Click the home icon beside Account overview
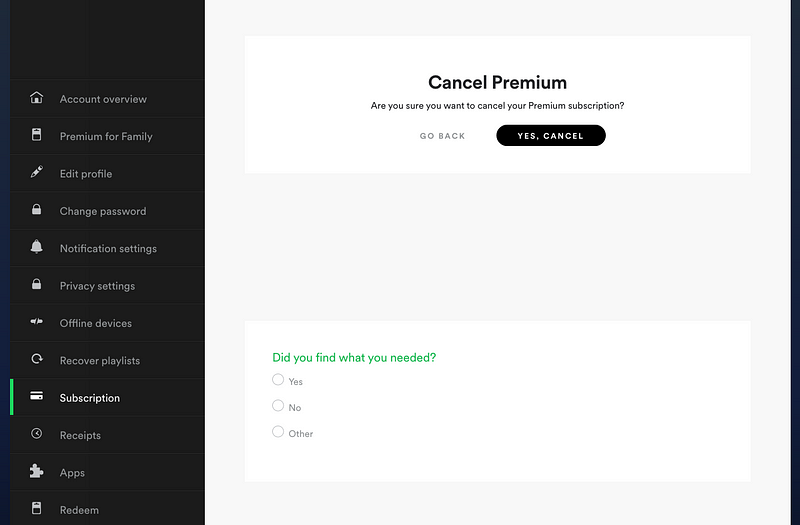The image size is (800, 525). pos(37,98)
